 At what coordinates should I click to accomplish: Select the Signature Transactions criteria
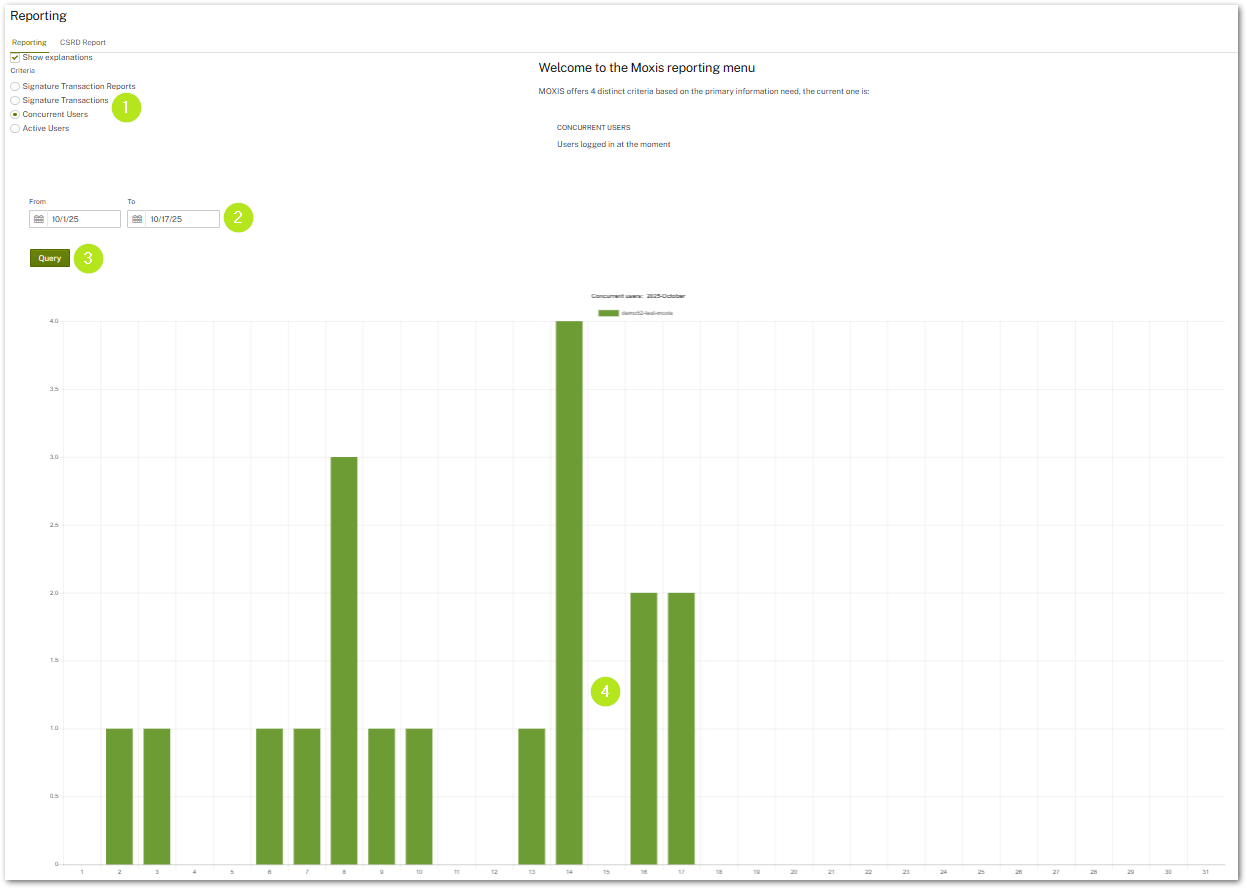coord(15,101)
